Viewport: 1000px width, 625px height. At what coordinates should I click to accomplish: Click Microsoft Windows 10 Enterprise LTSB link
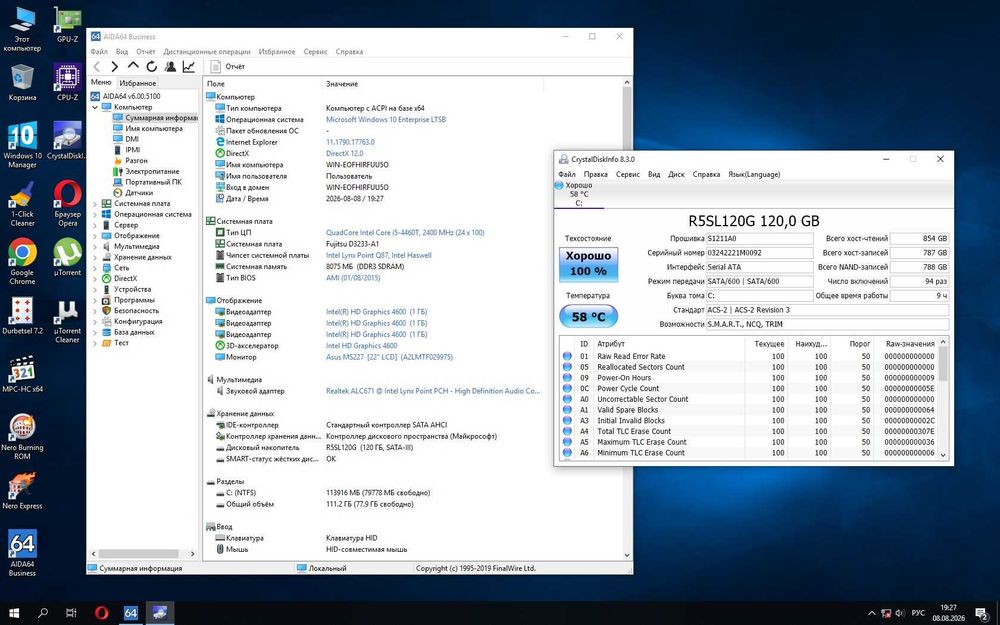click(x=386, y=119)
